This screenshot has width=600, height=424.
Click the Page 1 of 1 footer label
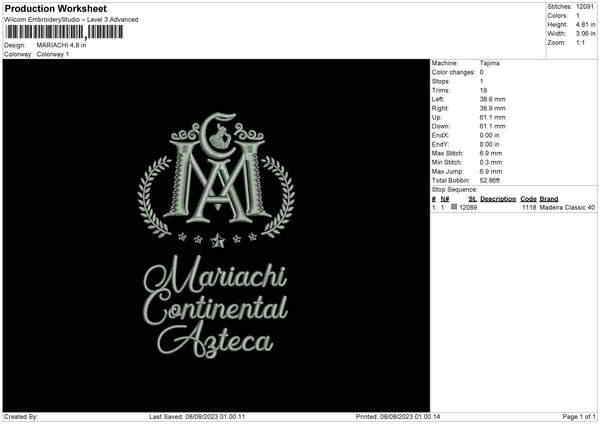pyautogui.click(x=579, y=416)
